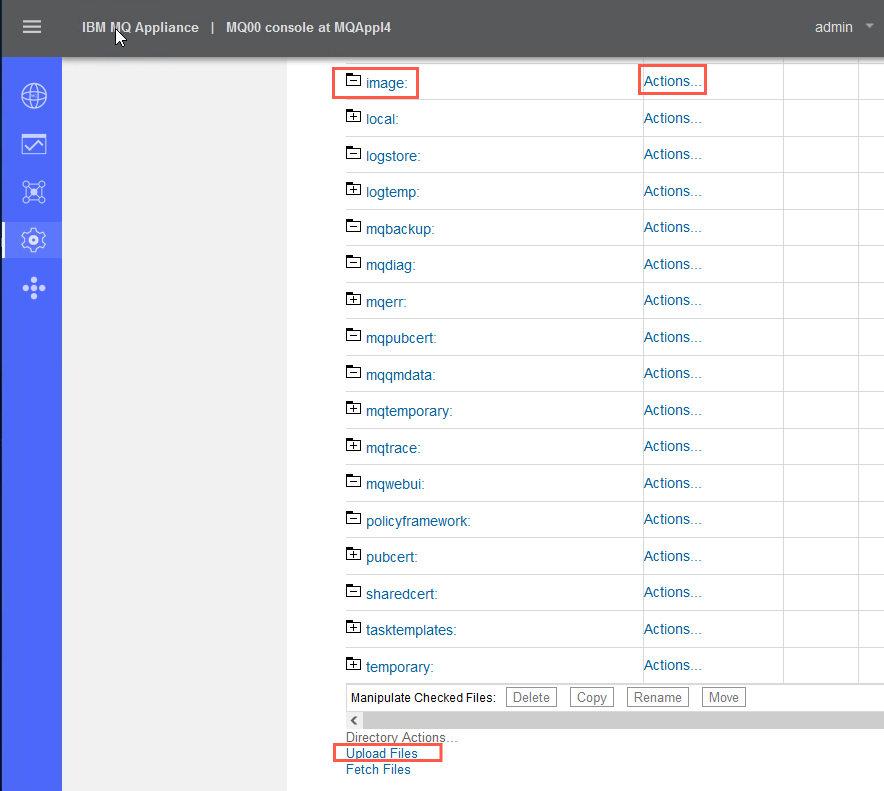Open the mqwebui: directory link

[x=395, y=484]
